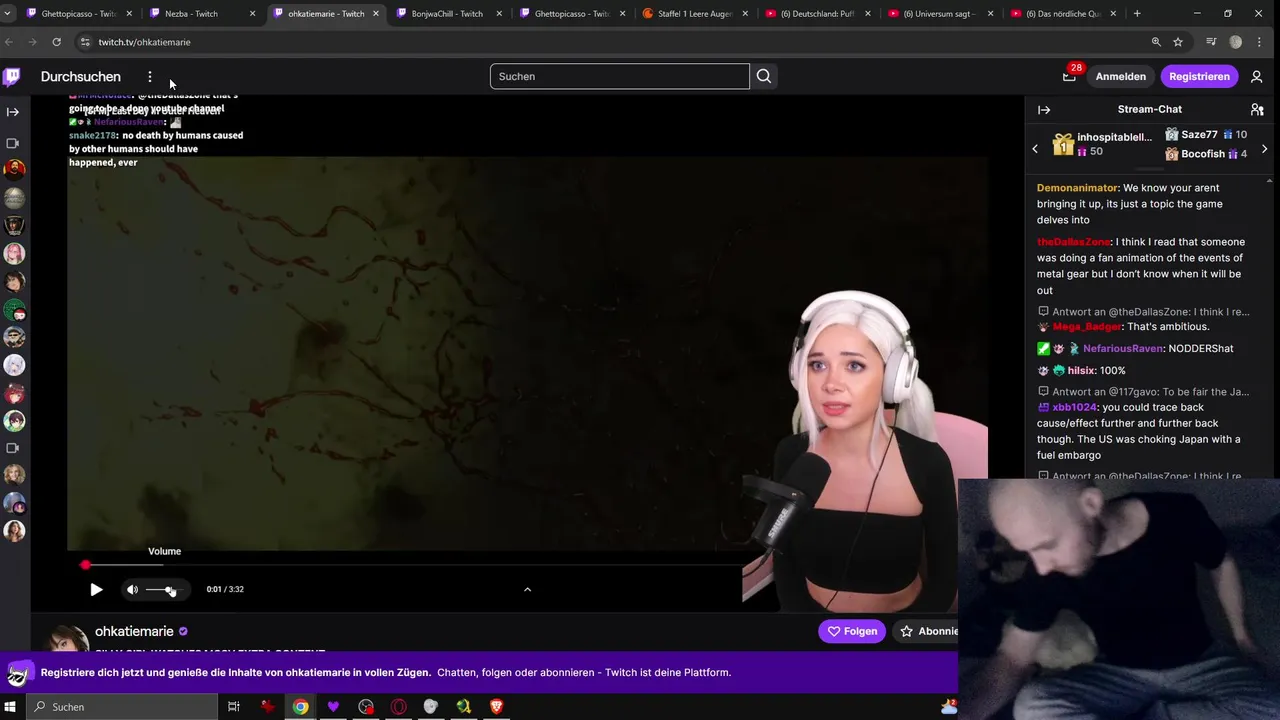Viewport: 1280px width, 720px height.
Task: Click the recommended channels camera icon in the sidebar
Action: point(13,449)
